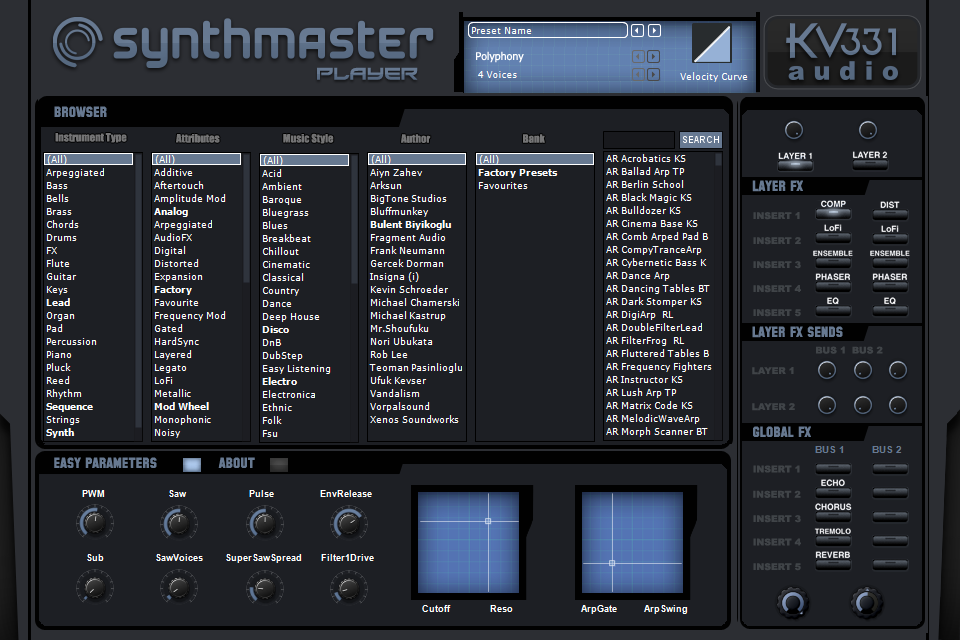
Task: Click the Preset Name field
Action: 547,30
